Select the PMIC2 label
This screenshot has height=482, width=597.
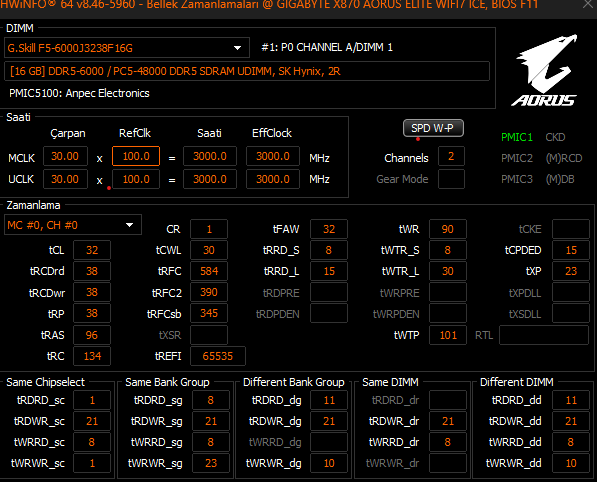pos(517,158)
